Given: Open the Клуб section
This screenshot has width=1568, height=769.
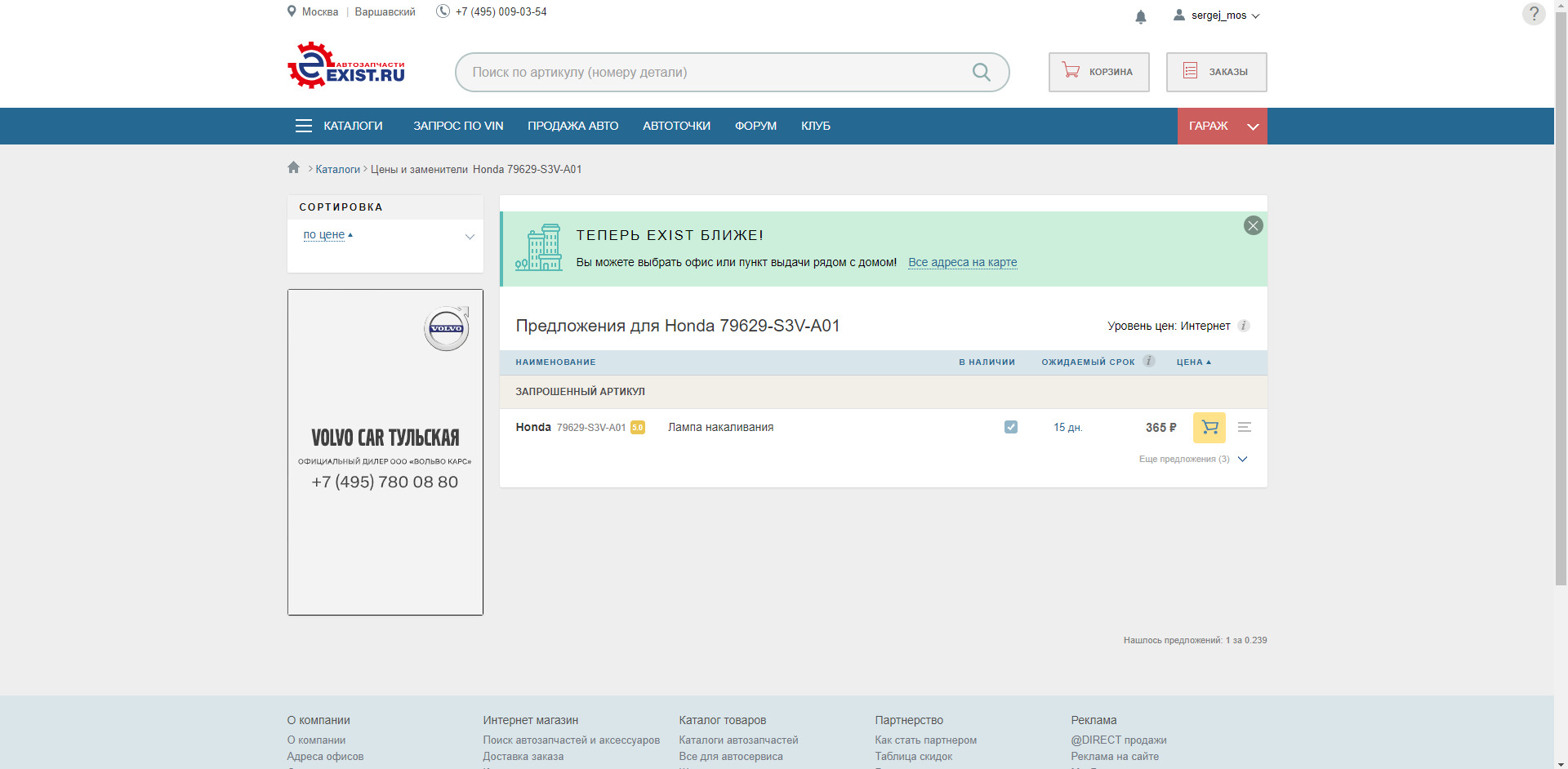Looking at the screenshot, I should (x=815, y=126).
